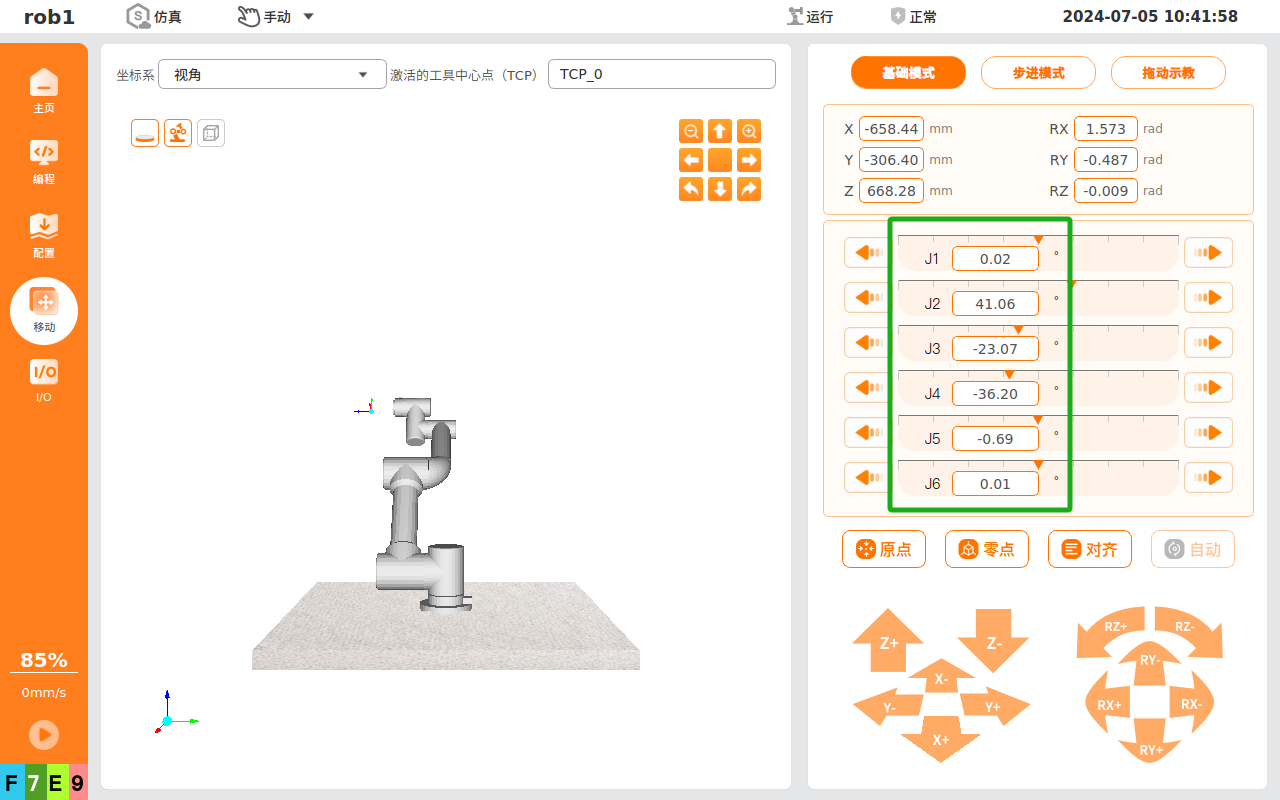The image size is (1280, 800).
Task: Click the 对齐 align button
Action: click(x=1090, y=549)
